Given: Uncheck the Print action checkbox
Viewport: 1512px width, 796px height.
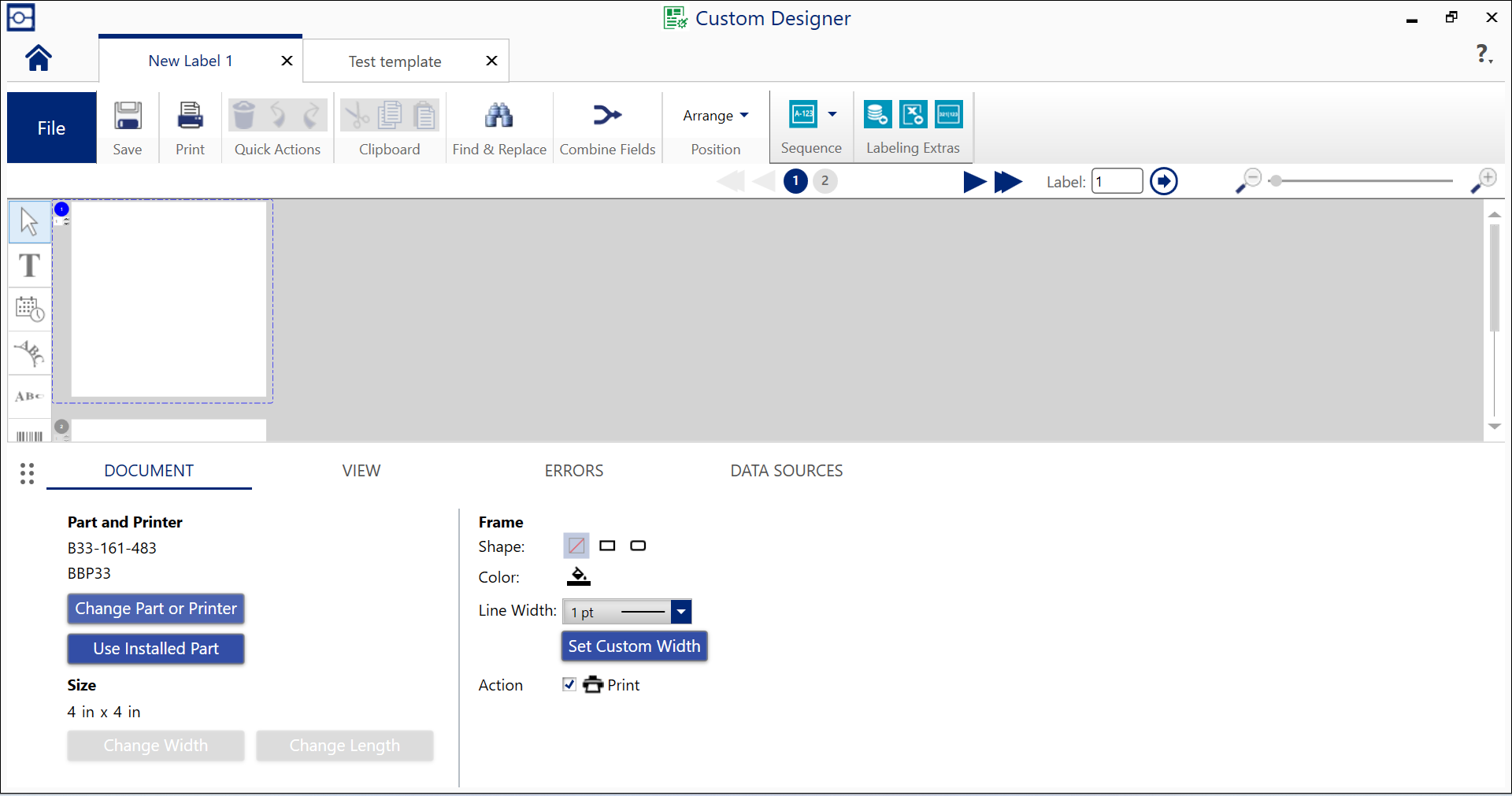Looking at the screenshot, I should click(x=569, y=684).
